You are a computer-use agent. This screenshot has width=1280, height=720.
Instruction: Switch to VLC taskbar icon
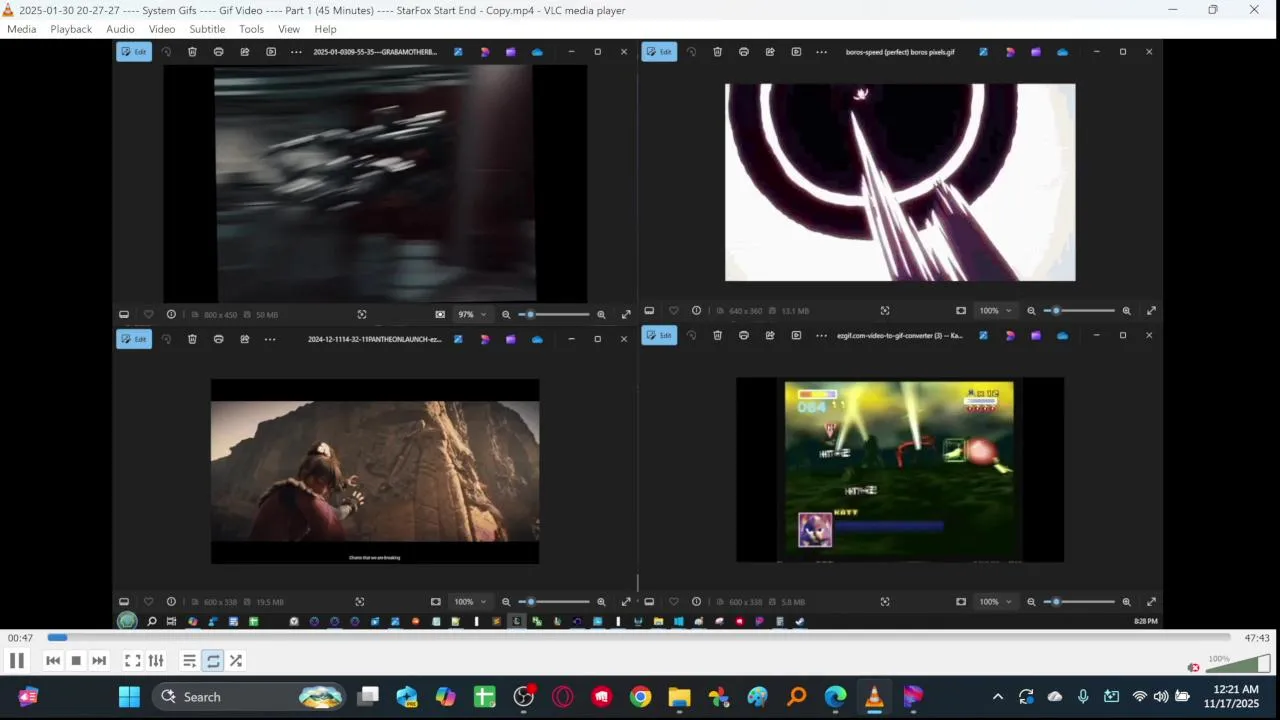click(x=874, y=697)
